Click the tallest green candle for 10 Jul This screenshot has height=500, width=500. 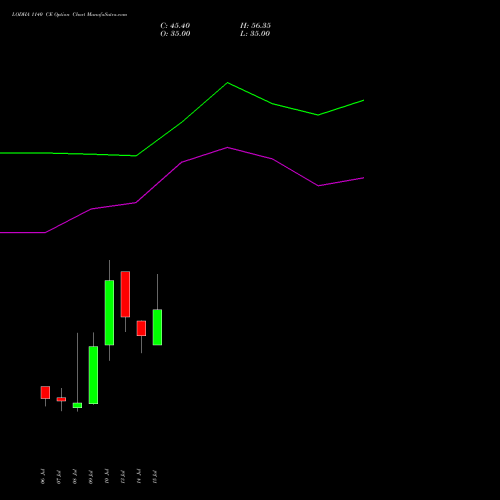(109, 313)
